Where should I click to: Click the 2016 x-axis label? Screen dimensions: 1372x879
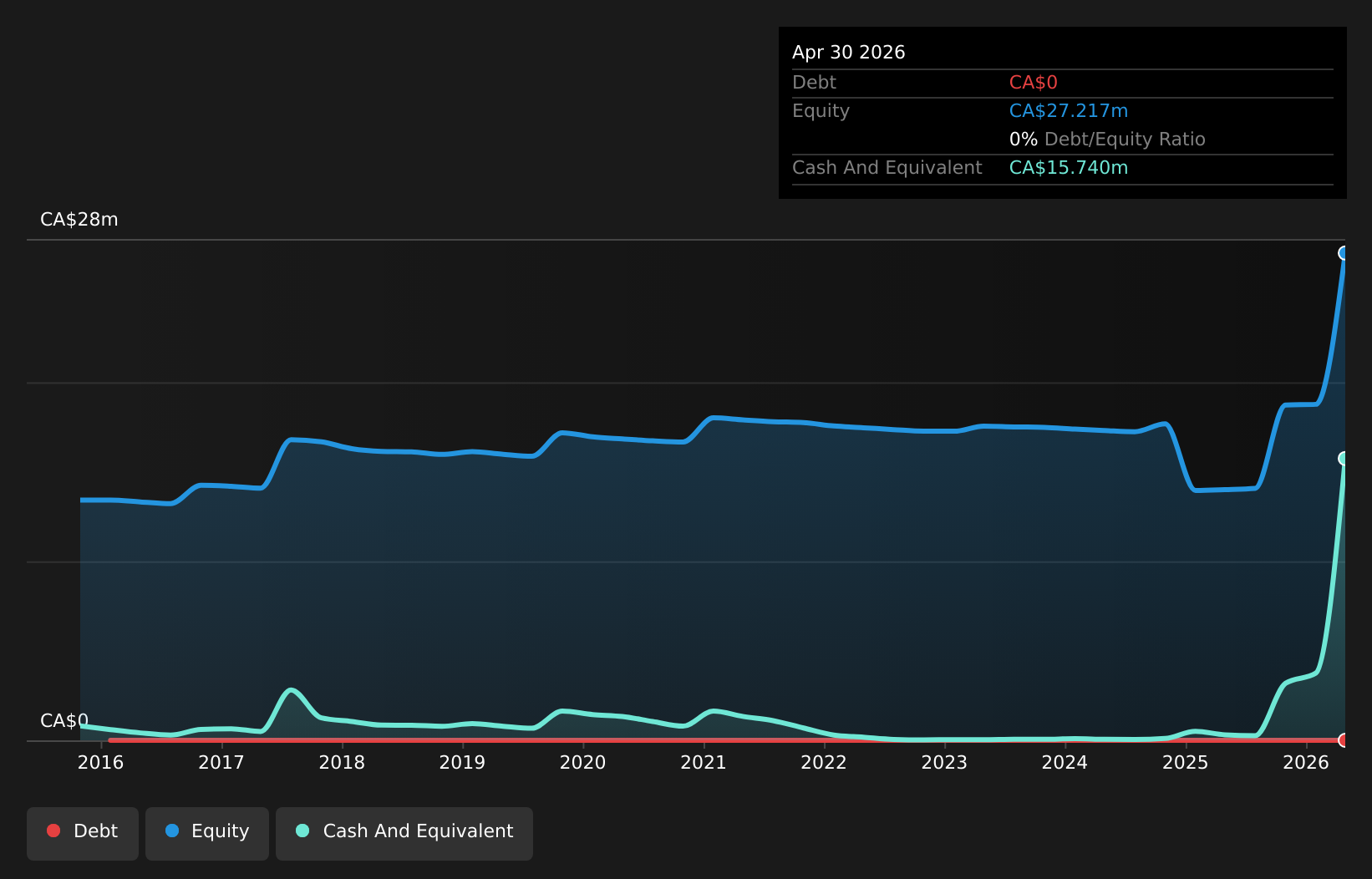pos(101,762)
